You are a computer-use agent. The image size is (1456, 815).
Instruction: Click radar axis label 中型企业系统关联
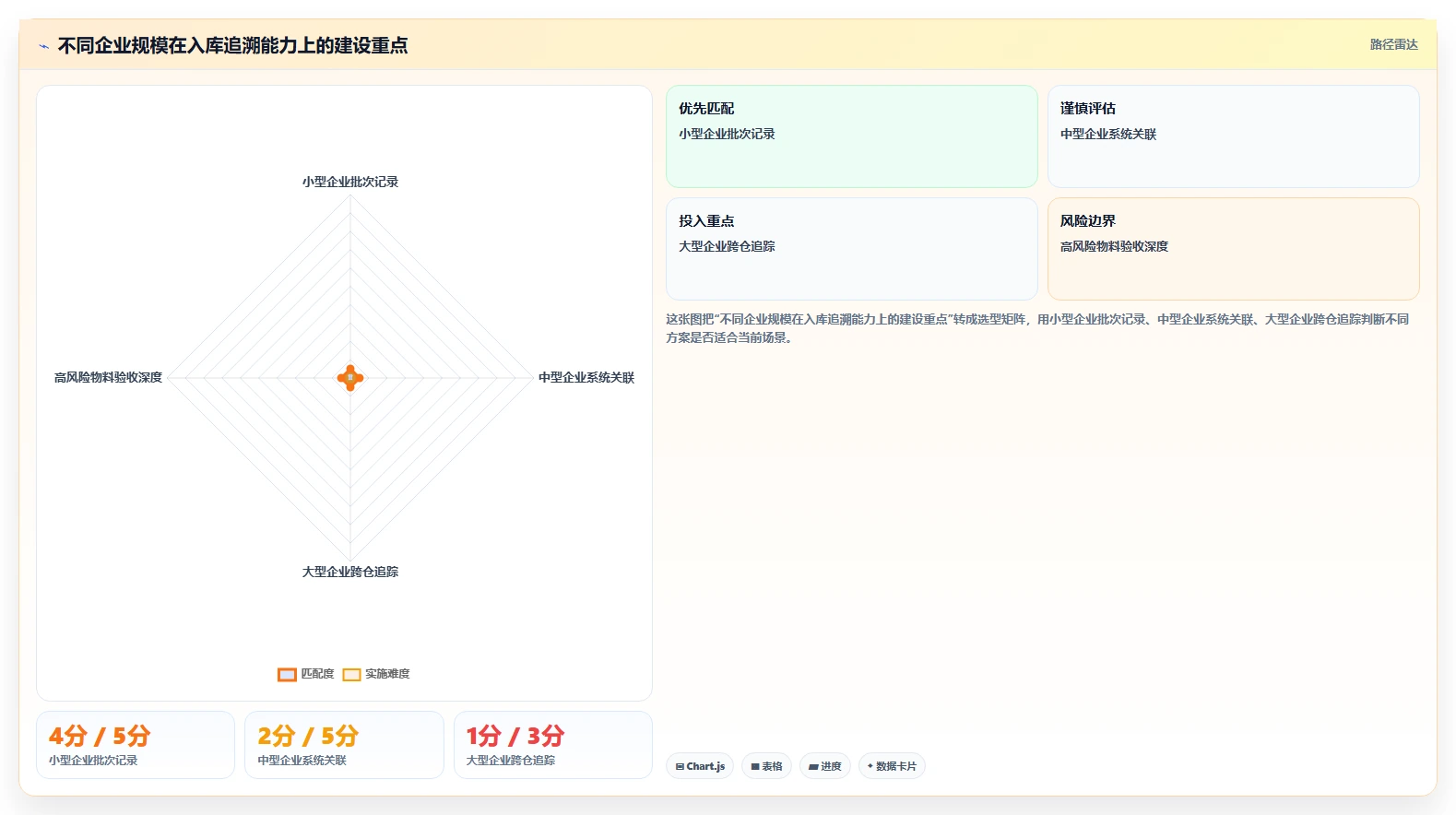coord(586,377)
